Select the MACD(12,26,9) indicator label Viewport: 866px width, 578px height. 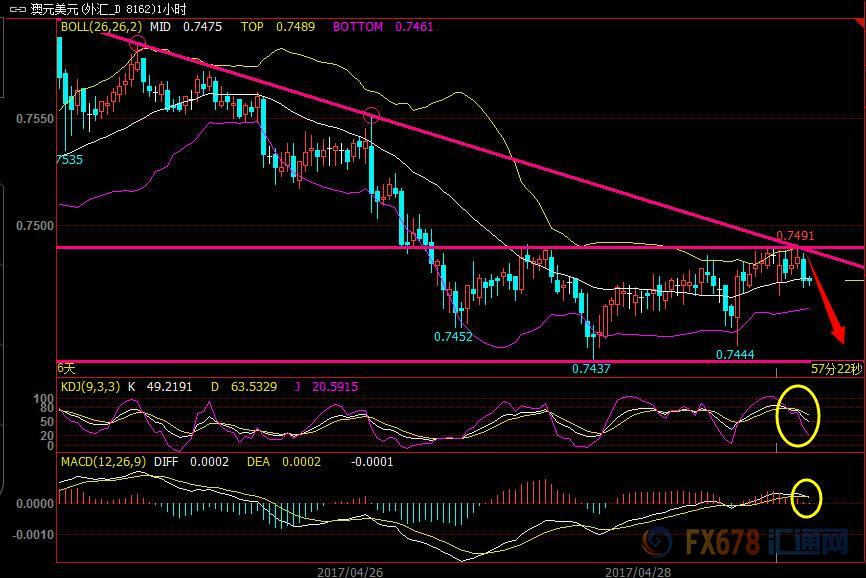pyautogui.click(x=104, y=462)
